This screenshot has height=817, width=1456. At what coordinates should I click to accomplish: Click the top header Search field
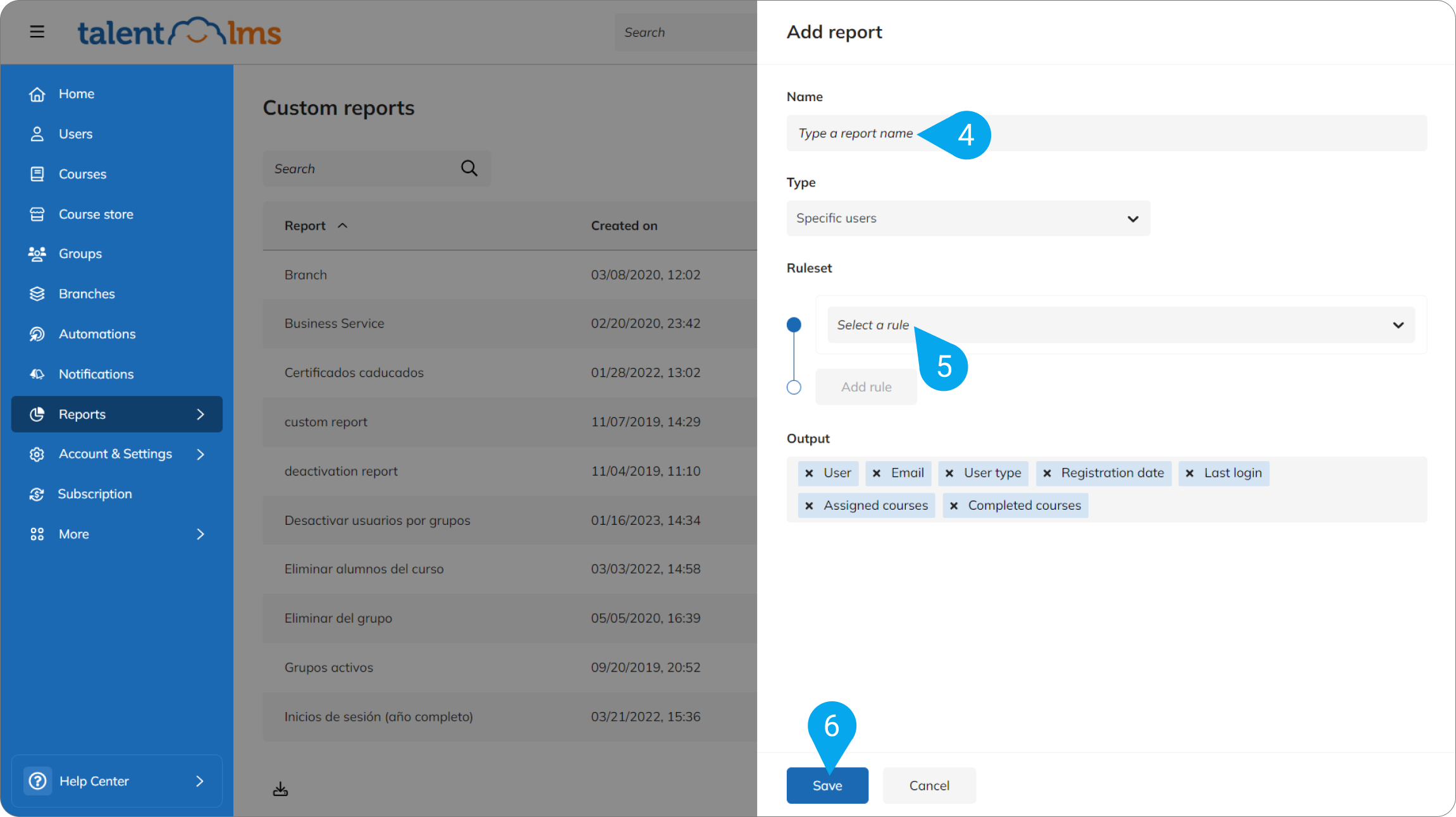(x=686, y=32)
